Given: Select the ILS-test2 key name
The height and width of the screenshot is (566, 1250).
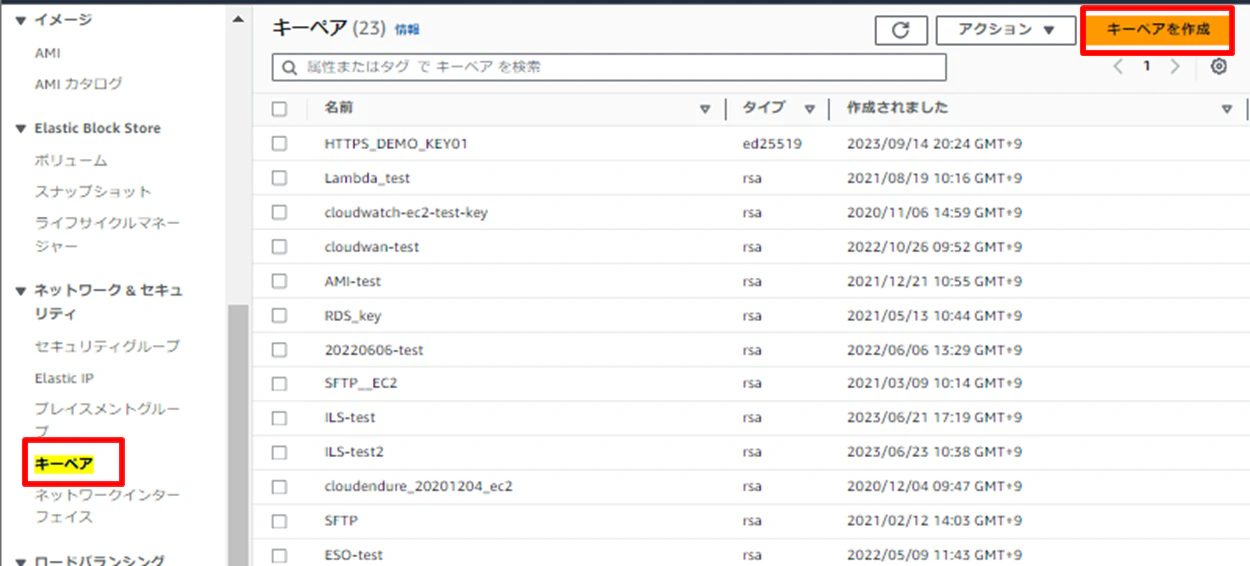Looking at the screenshot, I should (x=354, y=452).
